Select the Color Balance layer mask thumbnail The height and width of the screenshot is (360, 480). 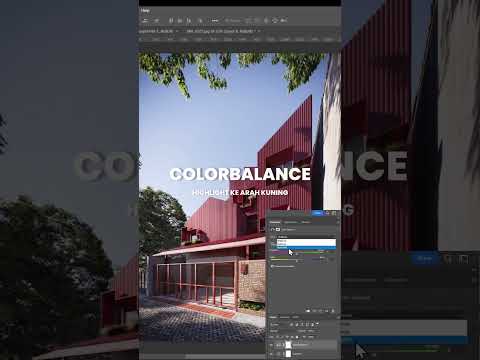288,345
